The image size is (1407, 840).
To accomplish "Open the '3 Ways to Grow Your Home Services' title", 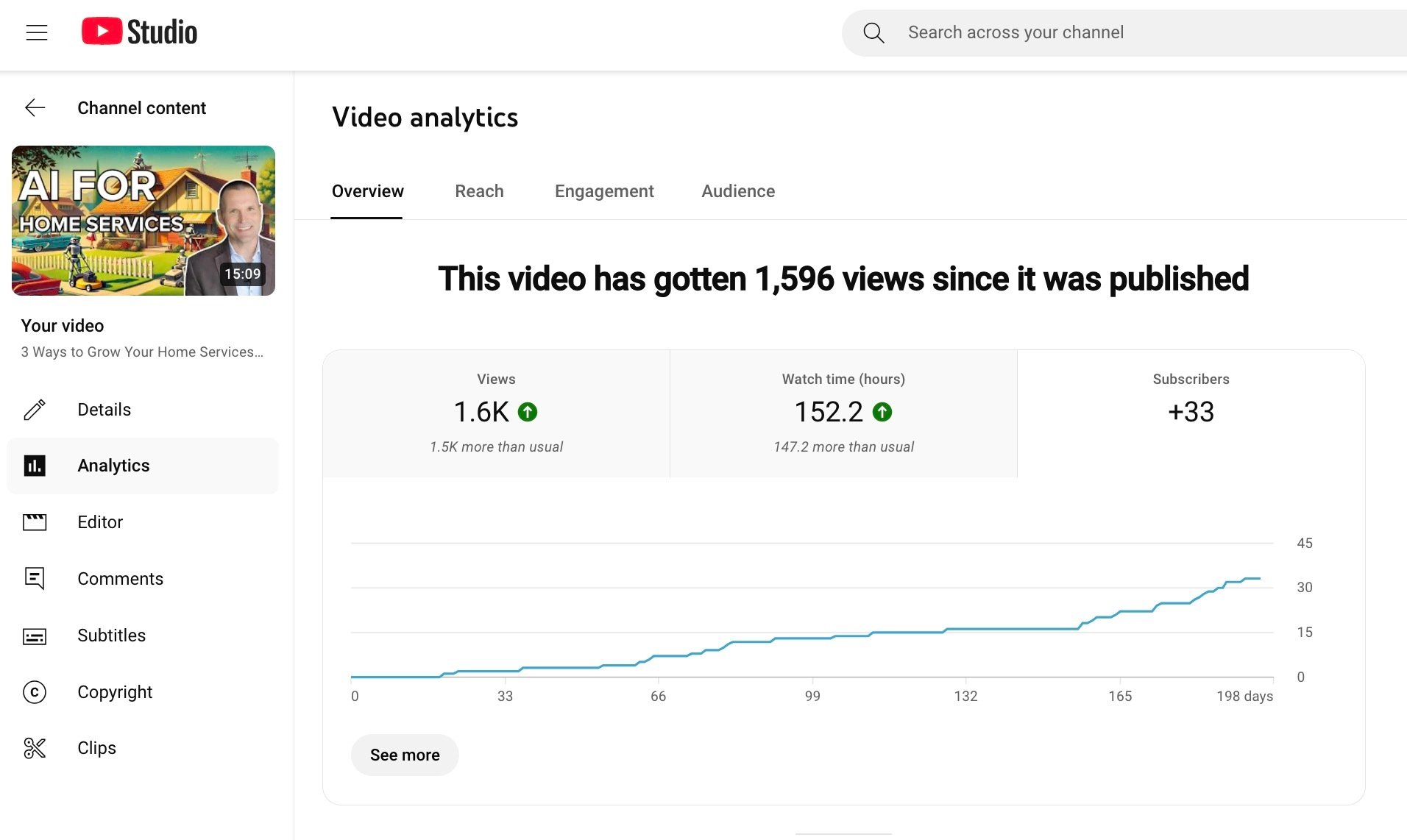I will (x=141, y=352).
